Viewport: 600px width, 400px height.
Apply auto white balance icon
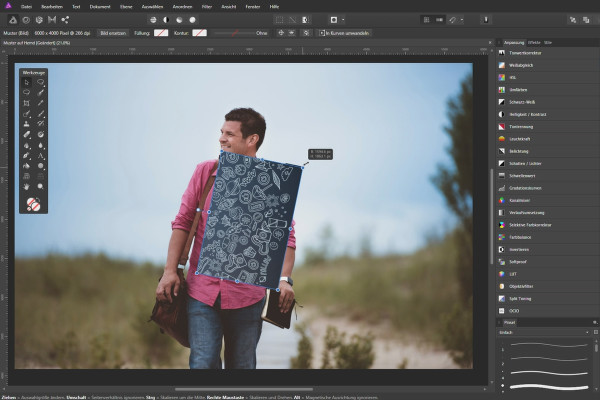point(192,20)
